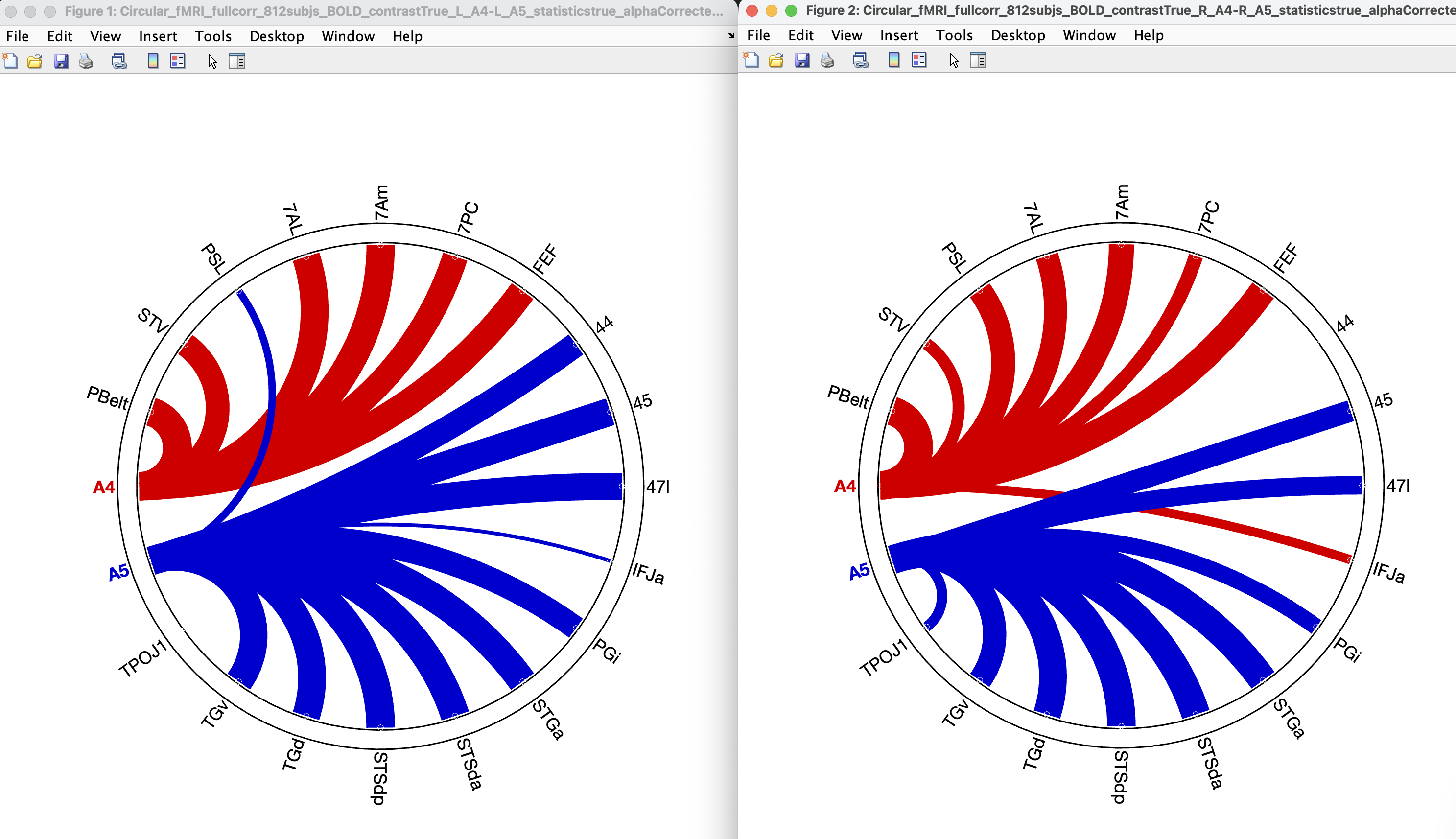1456x839 pixels.
Task: Enable Edit Plot arrow in Figure 1 toolbar
Action: 212,61
